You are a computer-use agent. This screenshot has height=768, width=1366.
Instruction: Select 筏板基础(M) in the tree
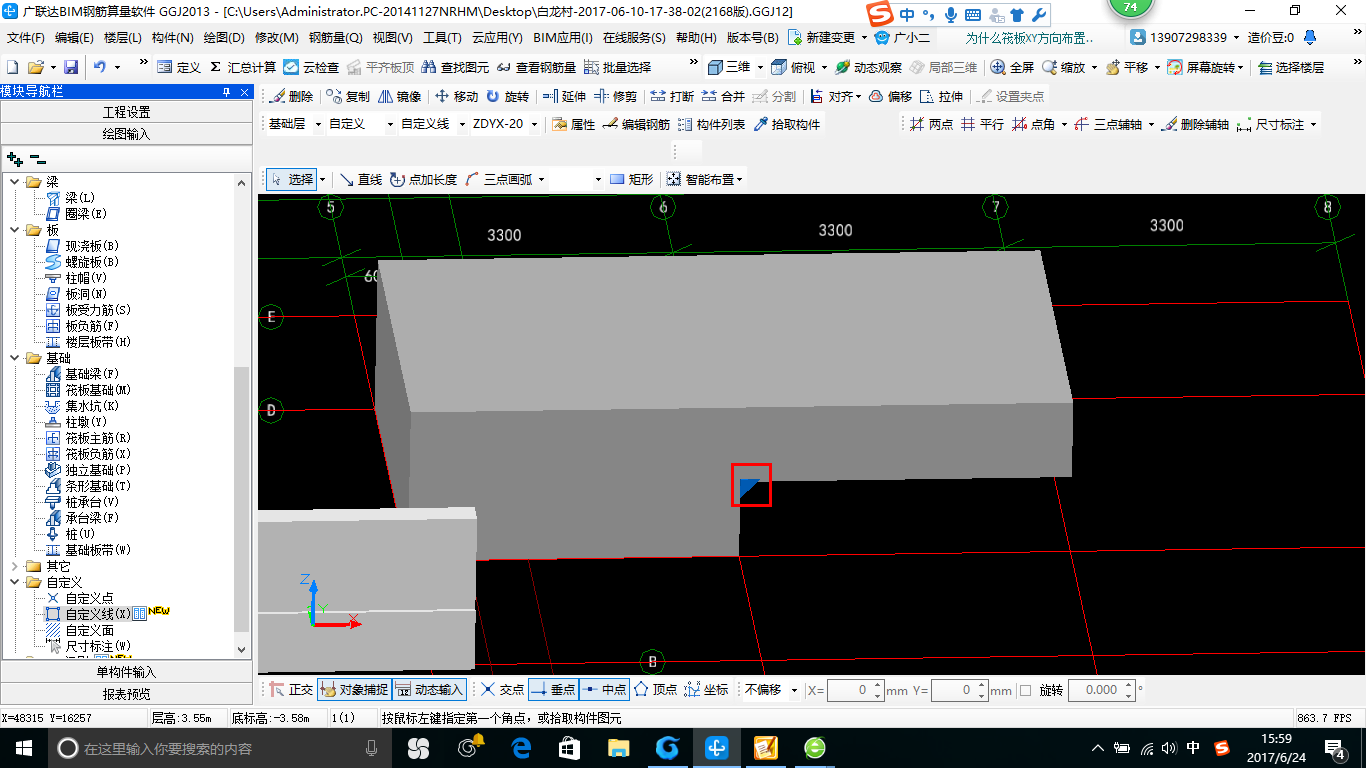point(98,390)
